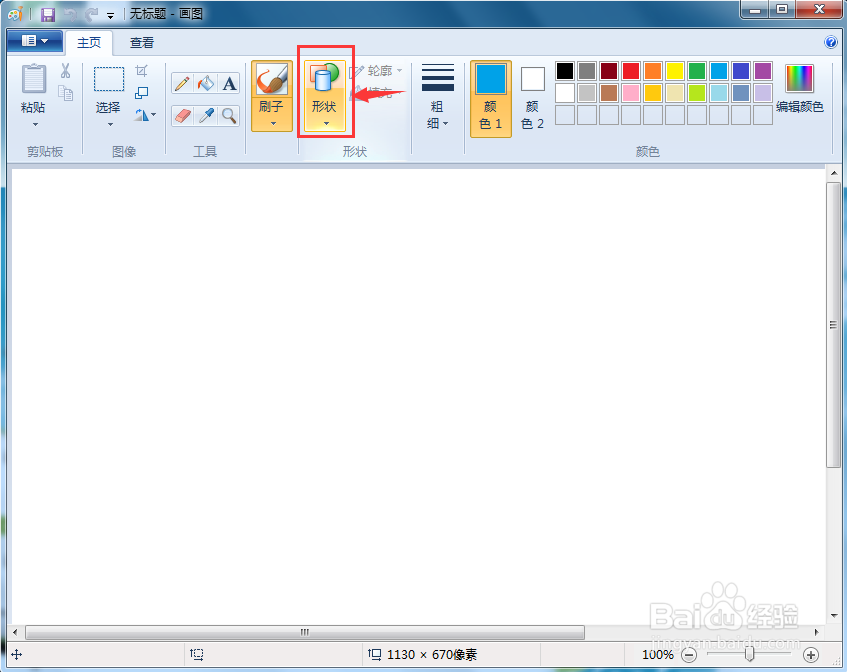Click the Crop icon
Viewport: 847px width, 672px height.
(142, 71)
